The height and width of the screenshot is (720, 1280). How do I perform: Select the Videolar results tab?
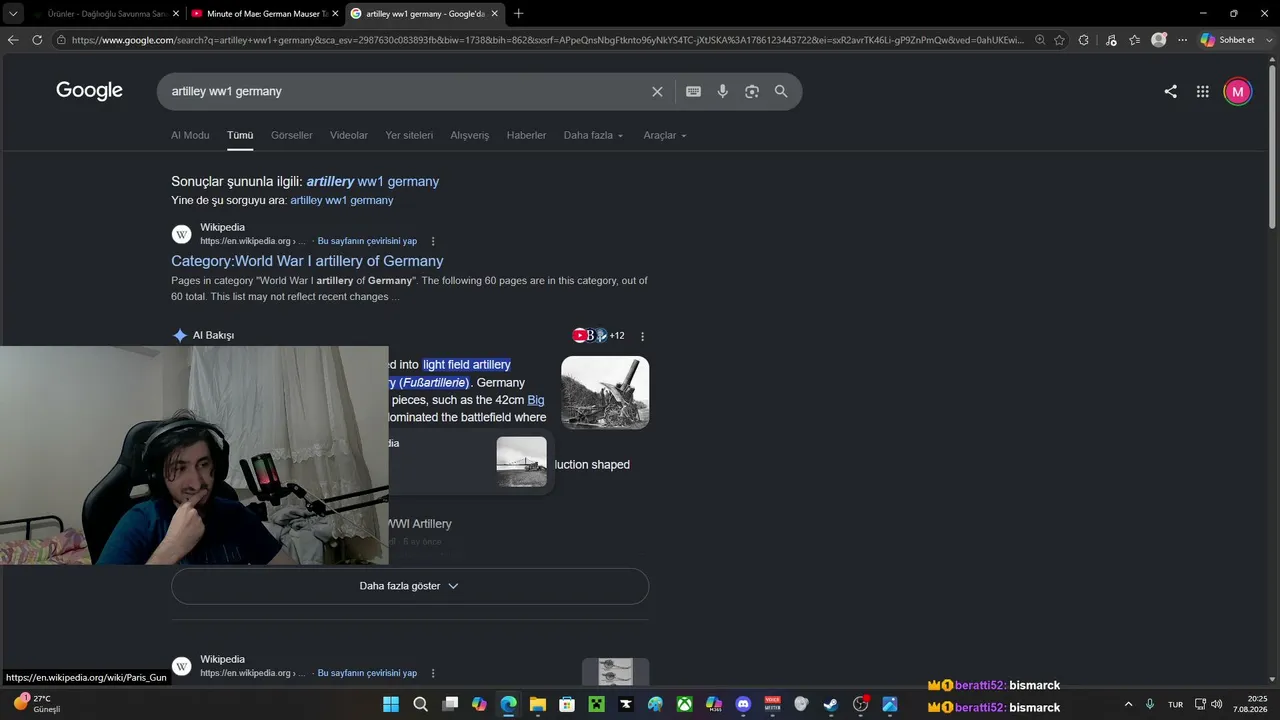pyautogui.click(x=349, y=135)
